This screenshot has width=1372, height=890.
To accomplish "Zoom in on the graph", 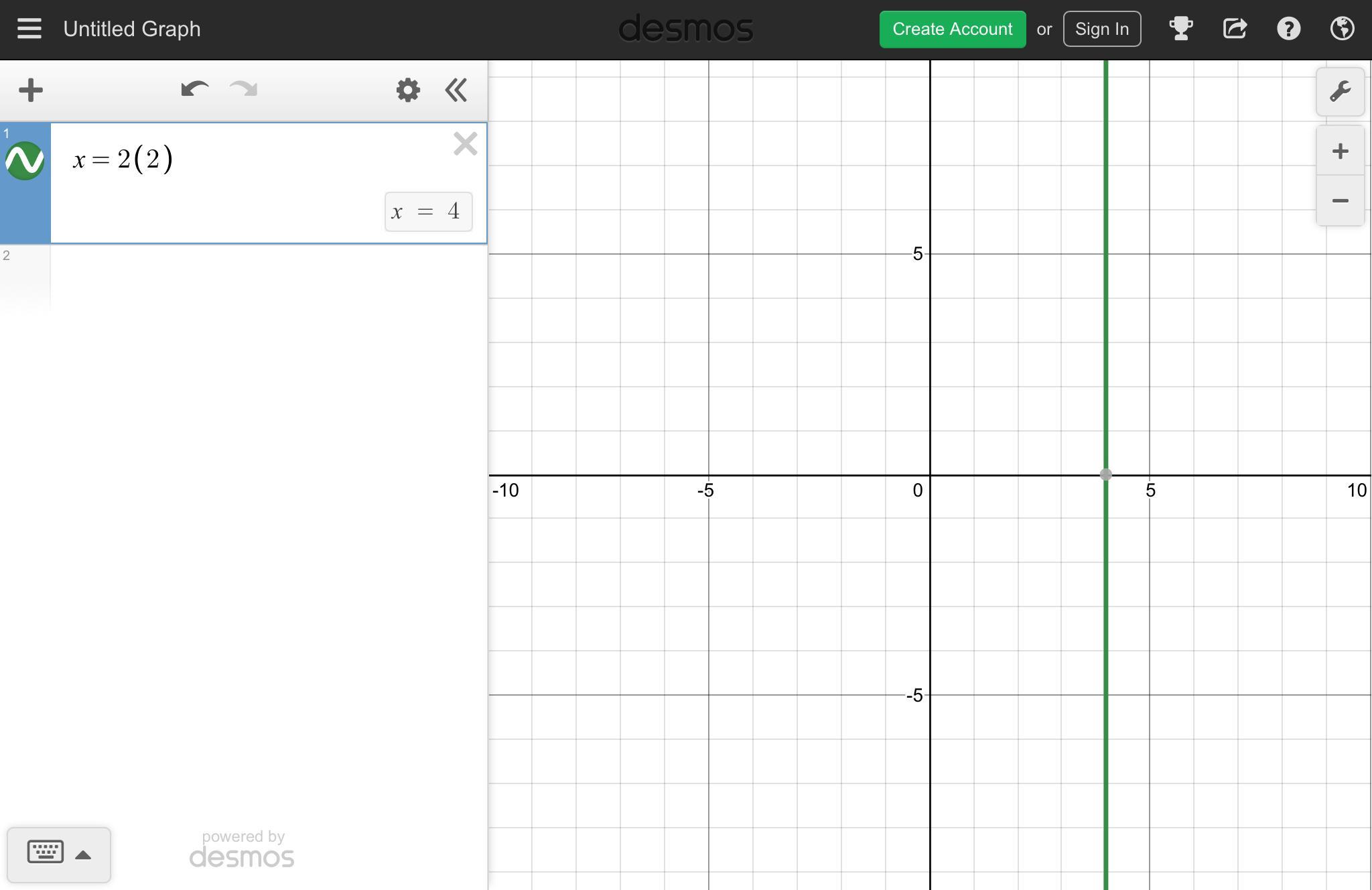I will (1340, 151).
